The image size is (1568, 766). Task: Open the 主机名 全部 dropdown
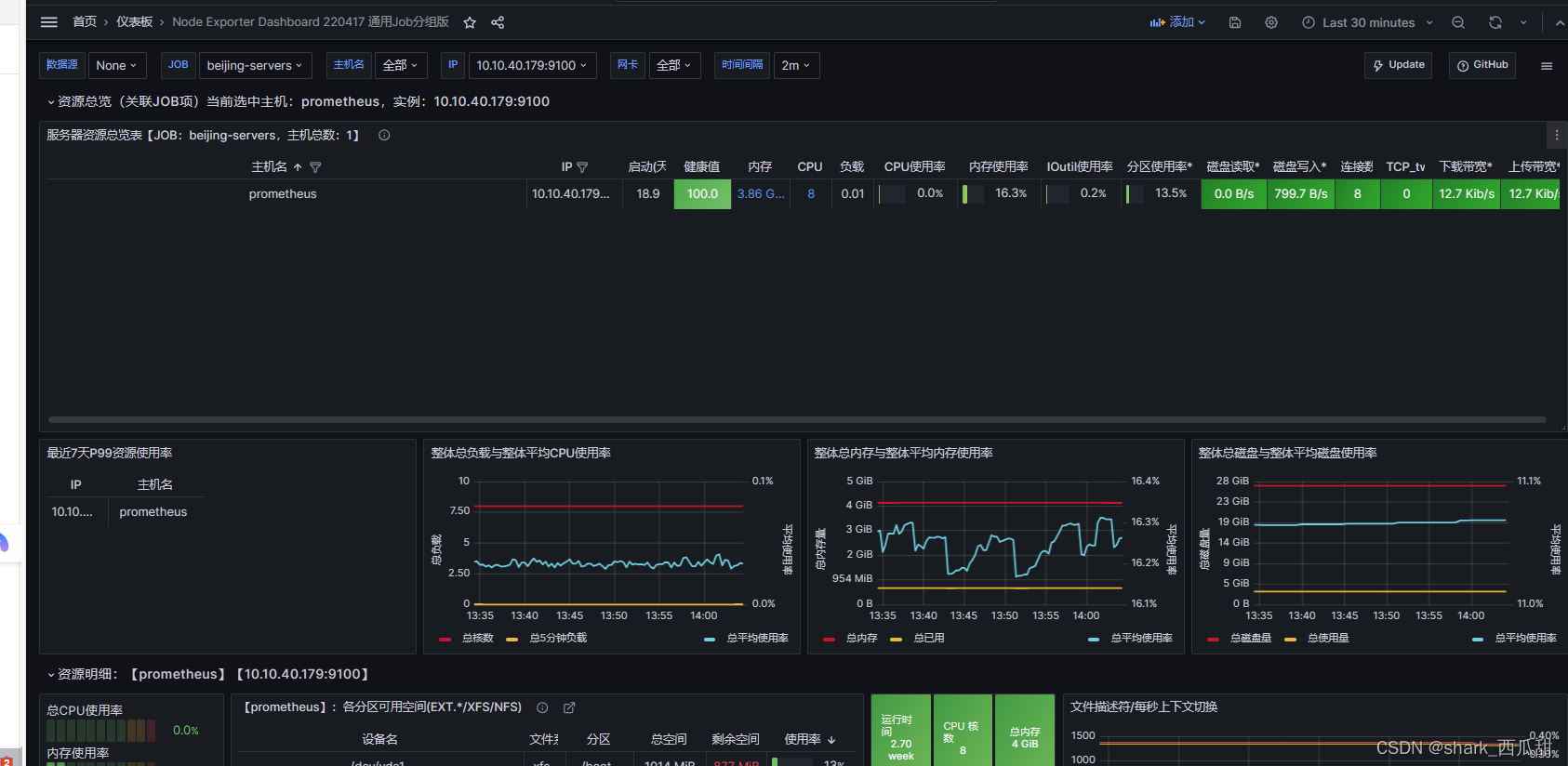click(401, 65)
